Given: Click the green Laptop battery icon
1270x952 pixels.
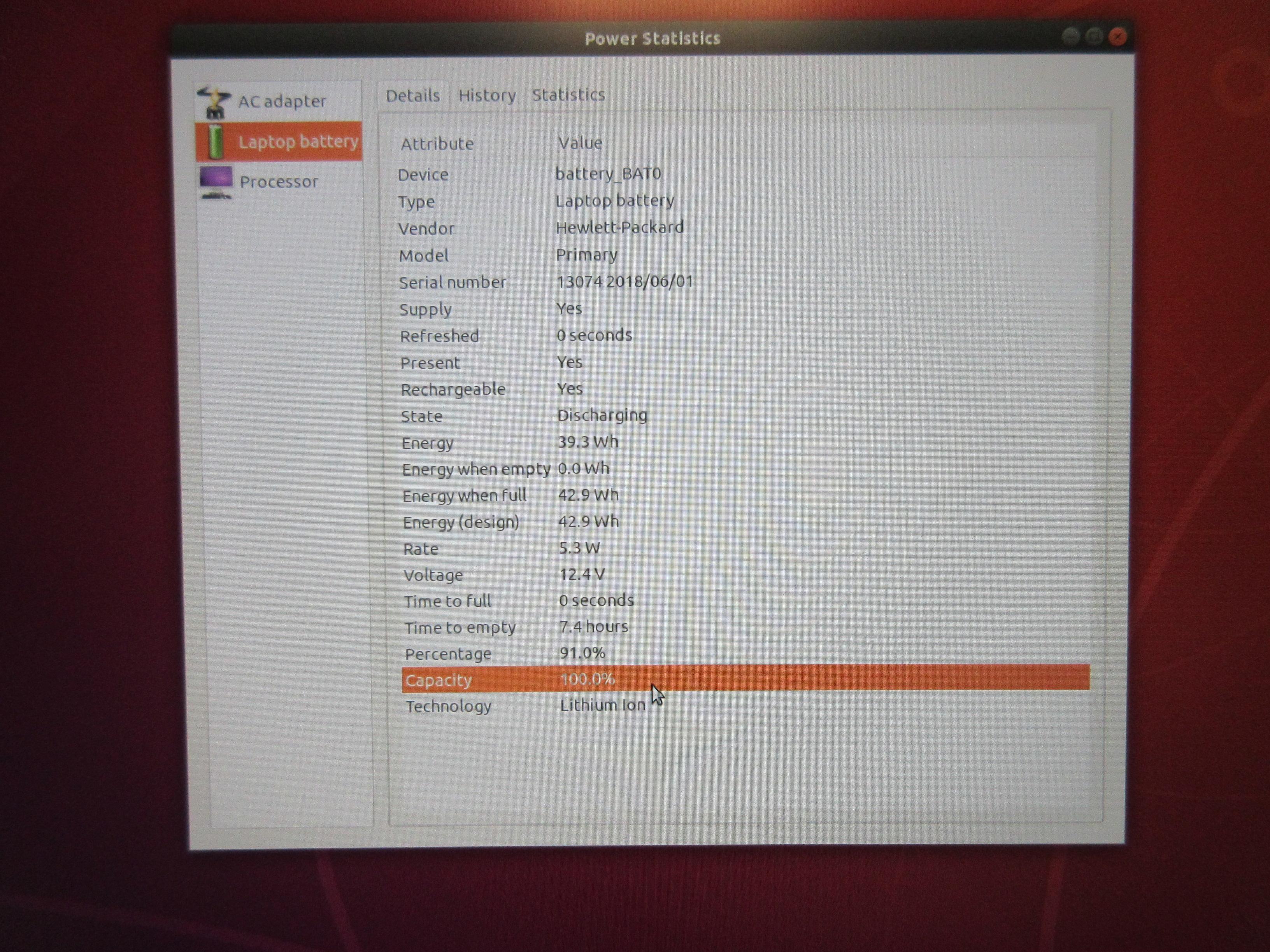Looking at the screenshot, I should click(x=216, y=141).
